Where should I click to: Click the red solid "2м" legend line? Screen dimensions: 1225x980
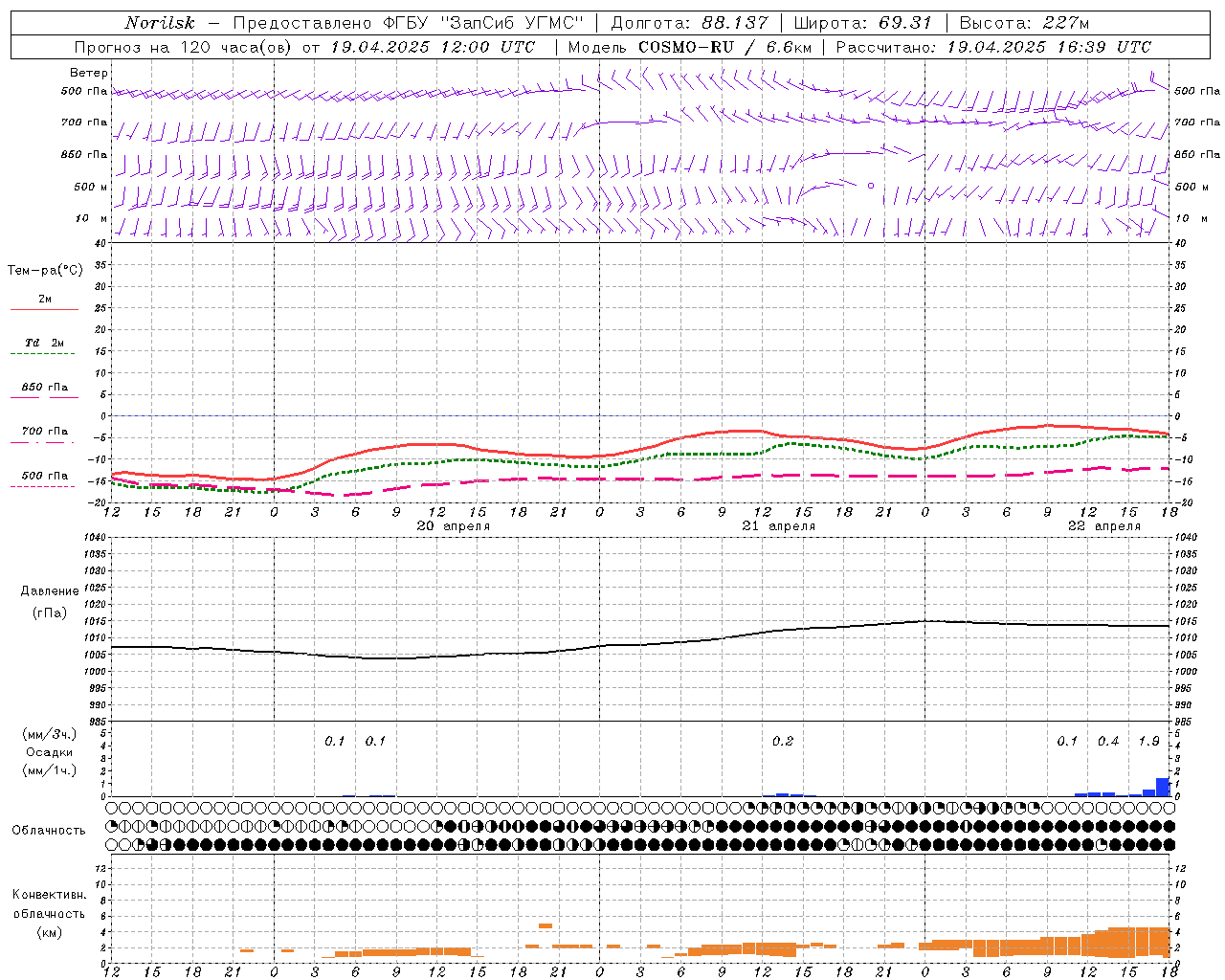[x=44, y=310]
